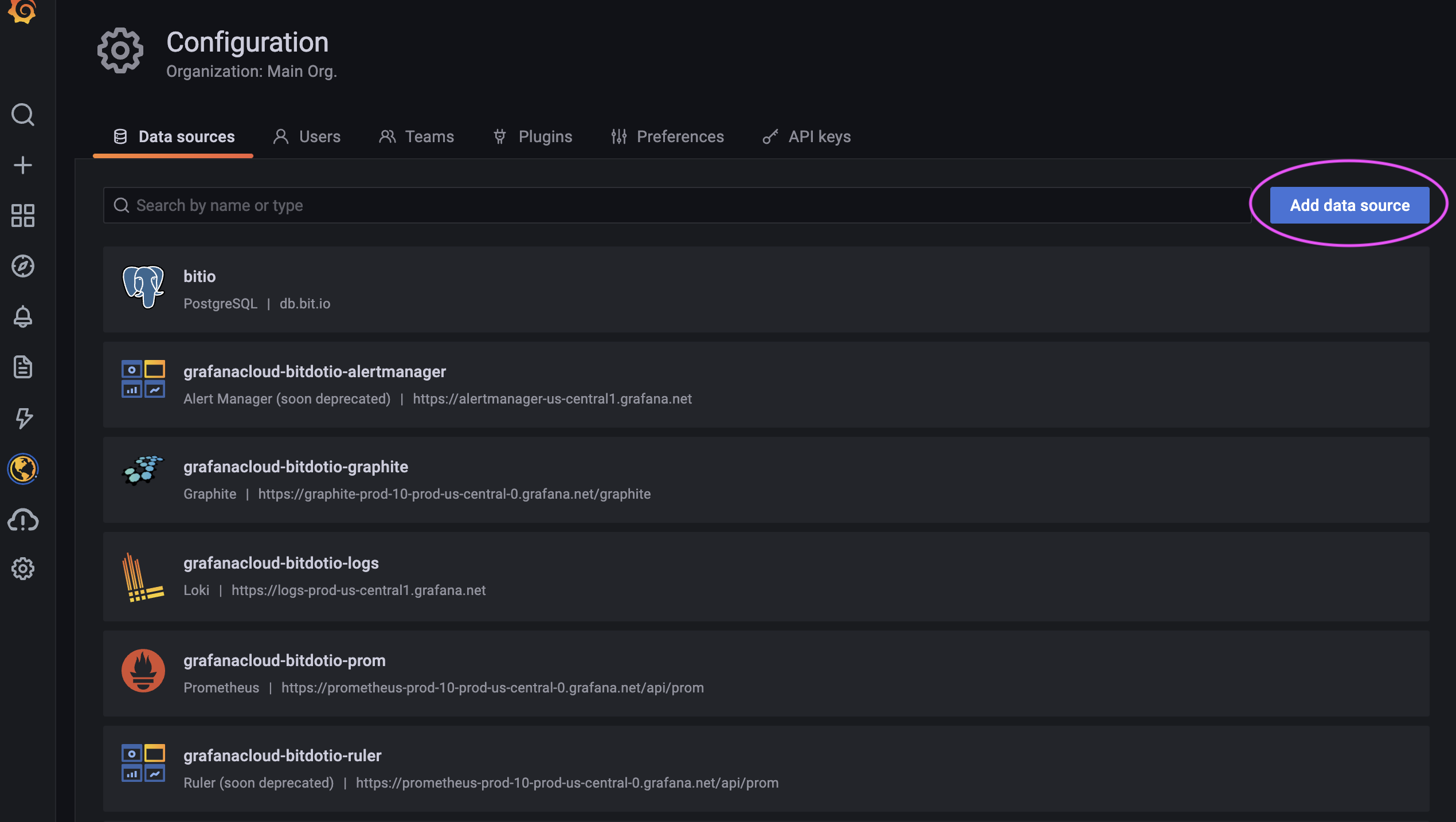Focus the Search by name or type field

point(676,205)
